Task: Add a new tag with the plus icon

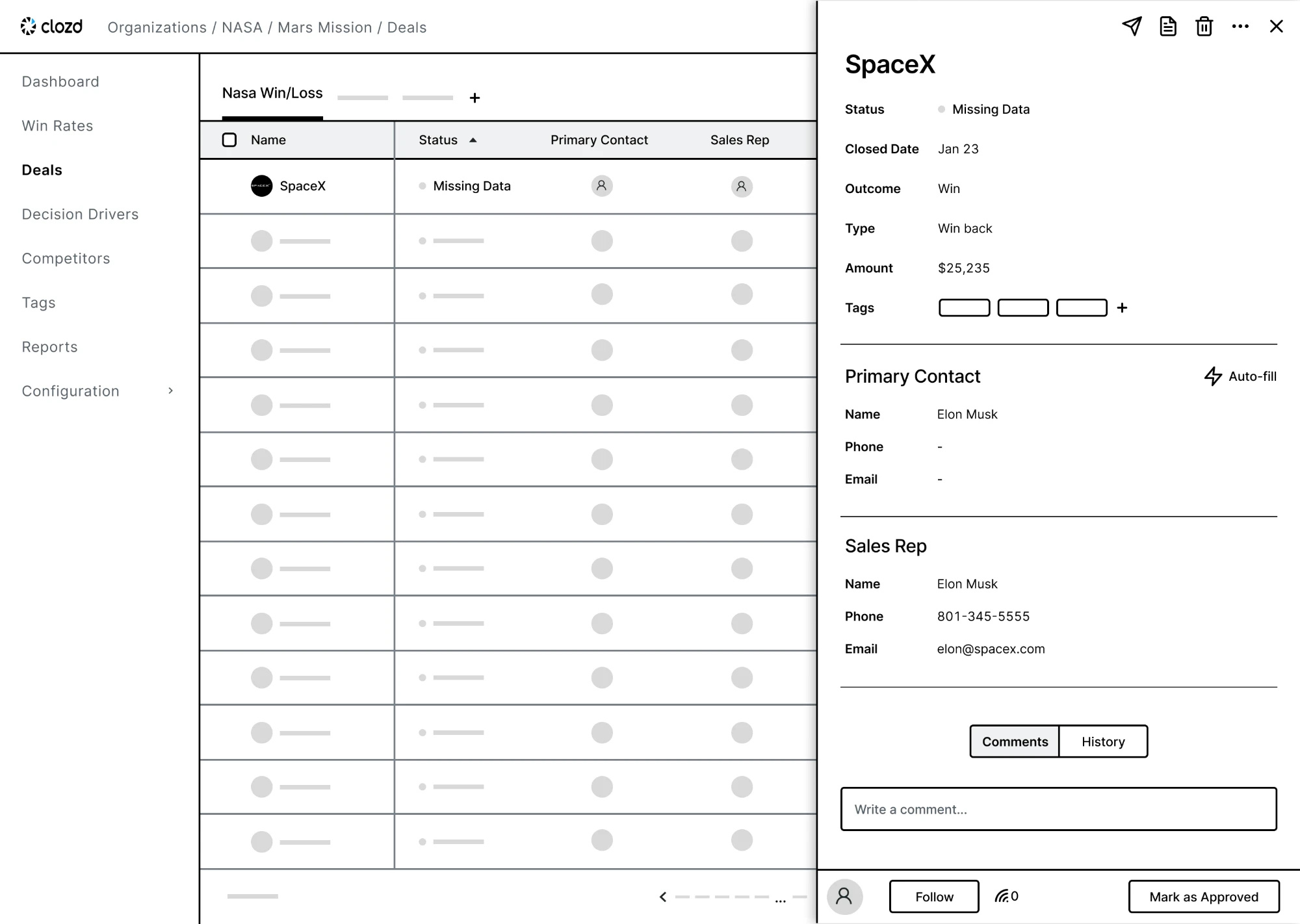Action: click(x=1122, y=308)
